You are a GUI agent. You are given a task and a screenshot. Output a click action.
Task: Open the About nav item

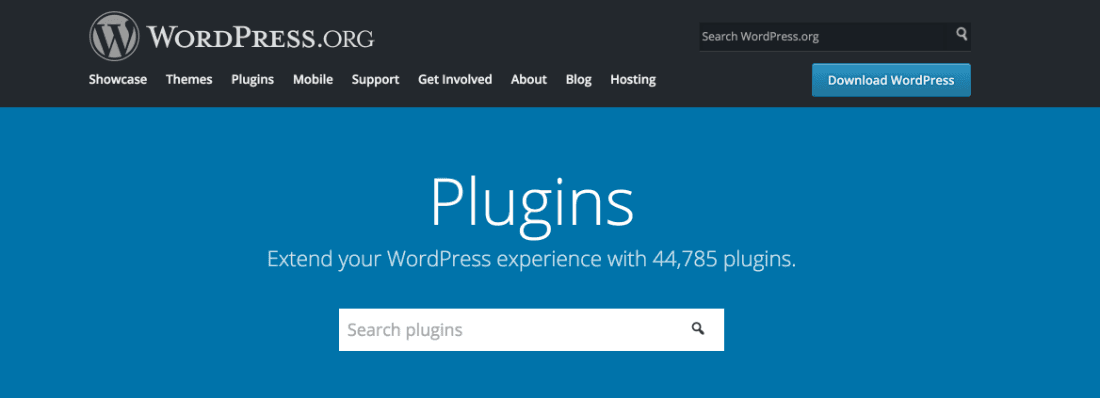tap(529, 79)
